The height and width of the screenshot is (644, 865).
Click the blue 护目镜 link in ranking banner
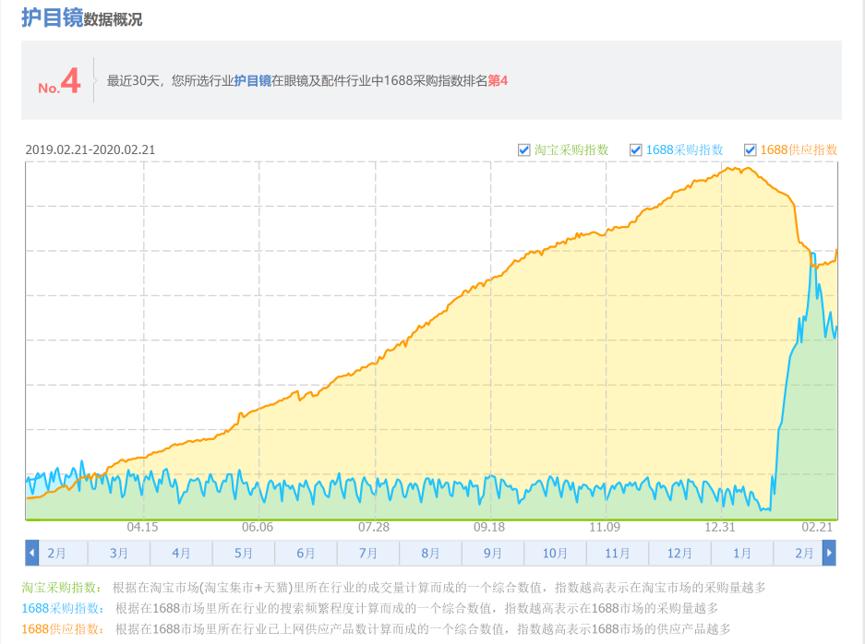[252, 80]
